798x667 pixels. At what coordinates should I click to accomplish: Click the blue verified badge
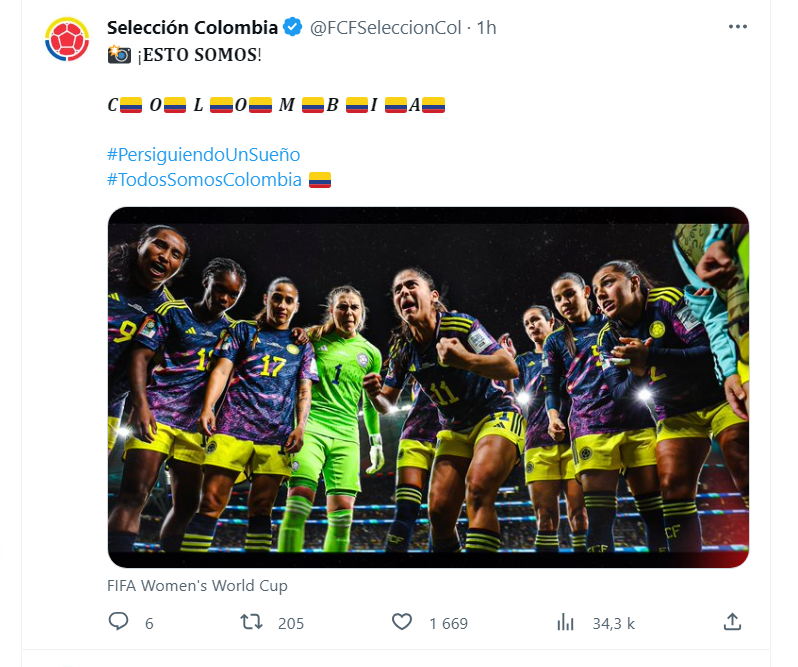point(294,28)
